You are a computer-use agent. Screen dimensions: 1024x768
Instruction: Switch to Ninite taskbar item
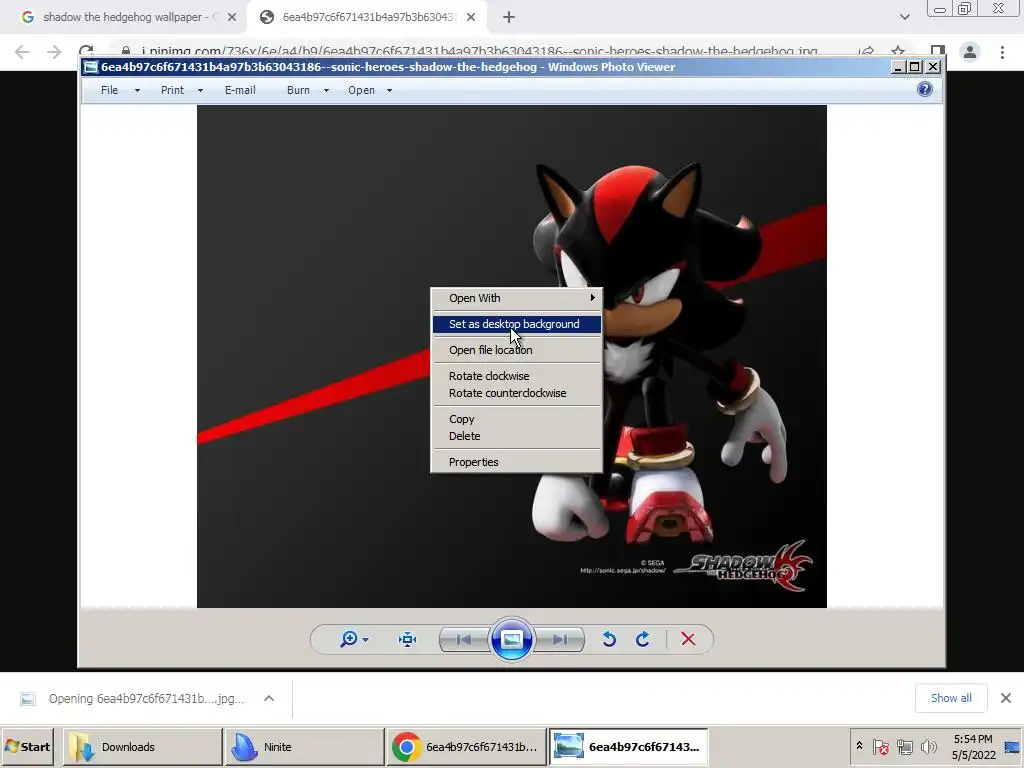[304, 746]
